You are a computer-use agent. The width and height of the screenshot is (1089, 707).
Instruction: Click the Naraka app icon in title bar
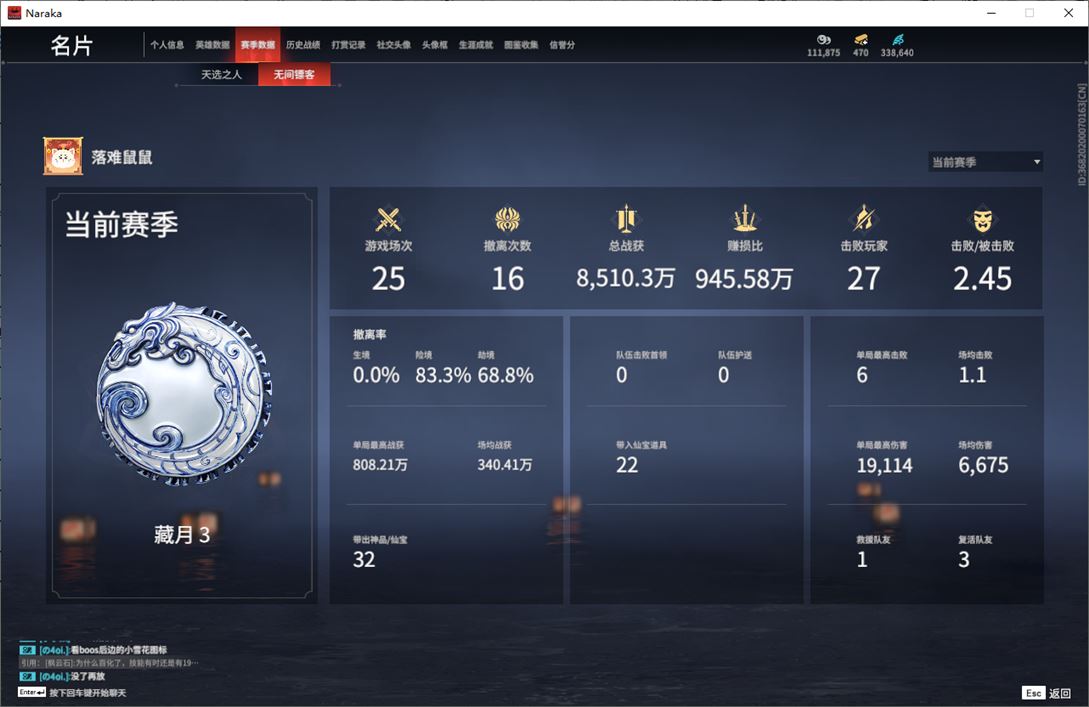point(15,13)
